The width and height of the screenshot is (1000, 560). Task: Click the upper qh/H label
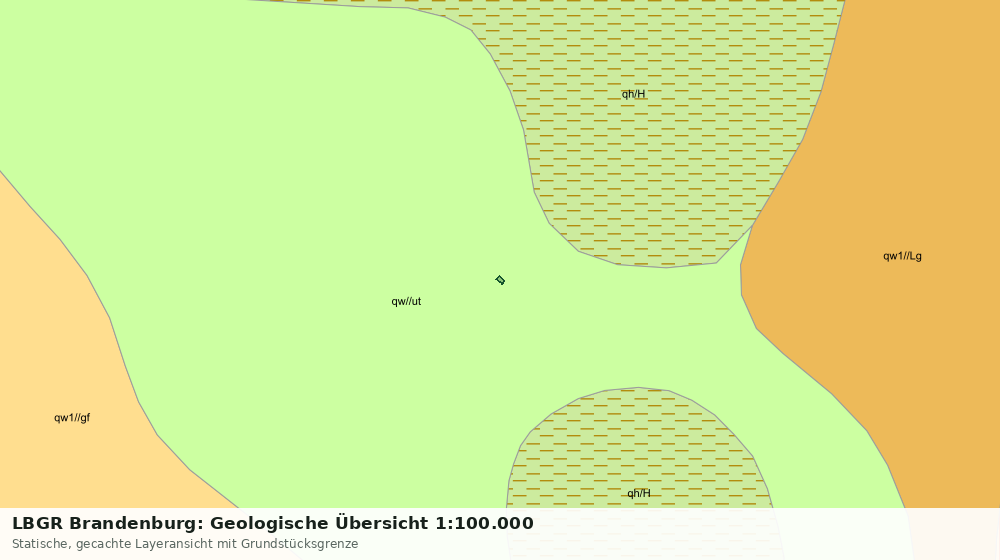click(x=633, y=94)
